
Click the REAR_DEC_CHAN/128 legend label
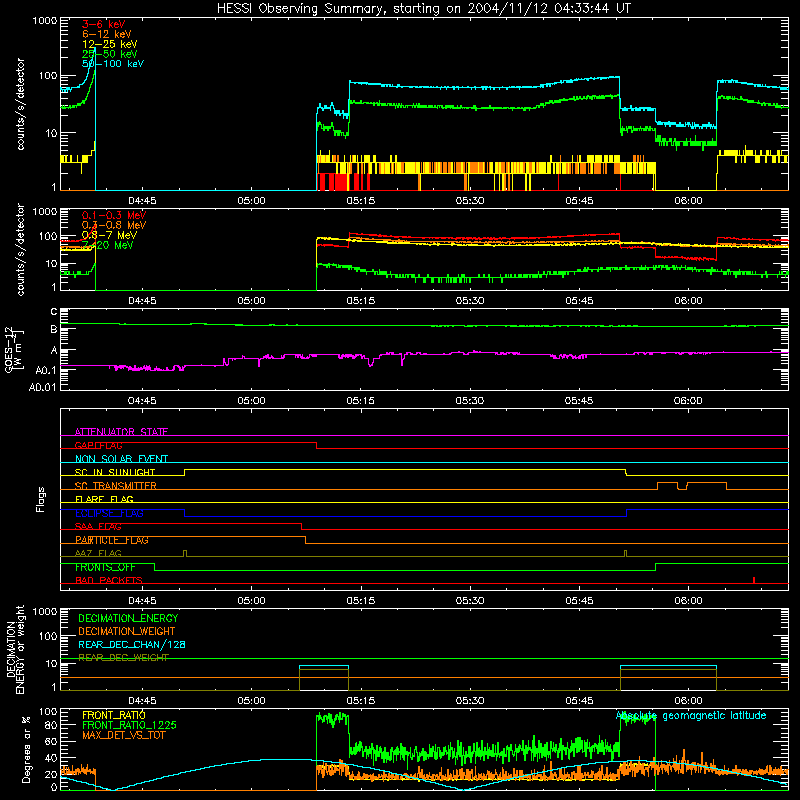point(132,644)
